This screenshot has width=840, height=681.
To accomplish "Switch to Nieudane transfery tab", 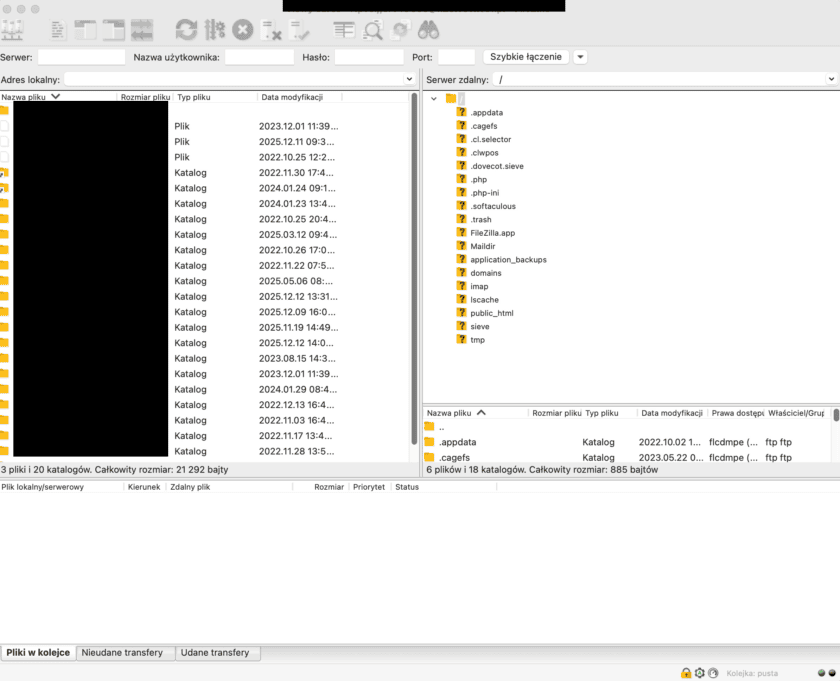I will 125,653.
